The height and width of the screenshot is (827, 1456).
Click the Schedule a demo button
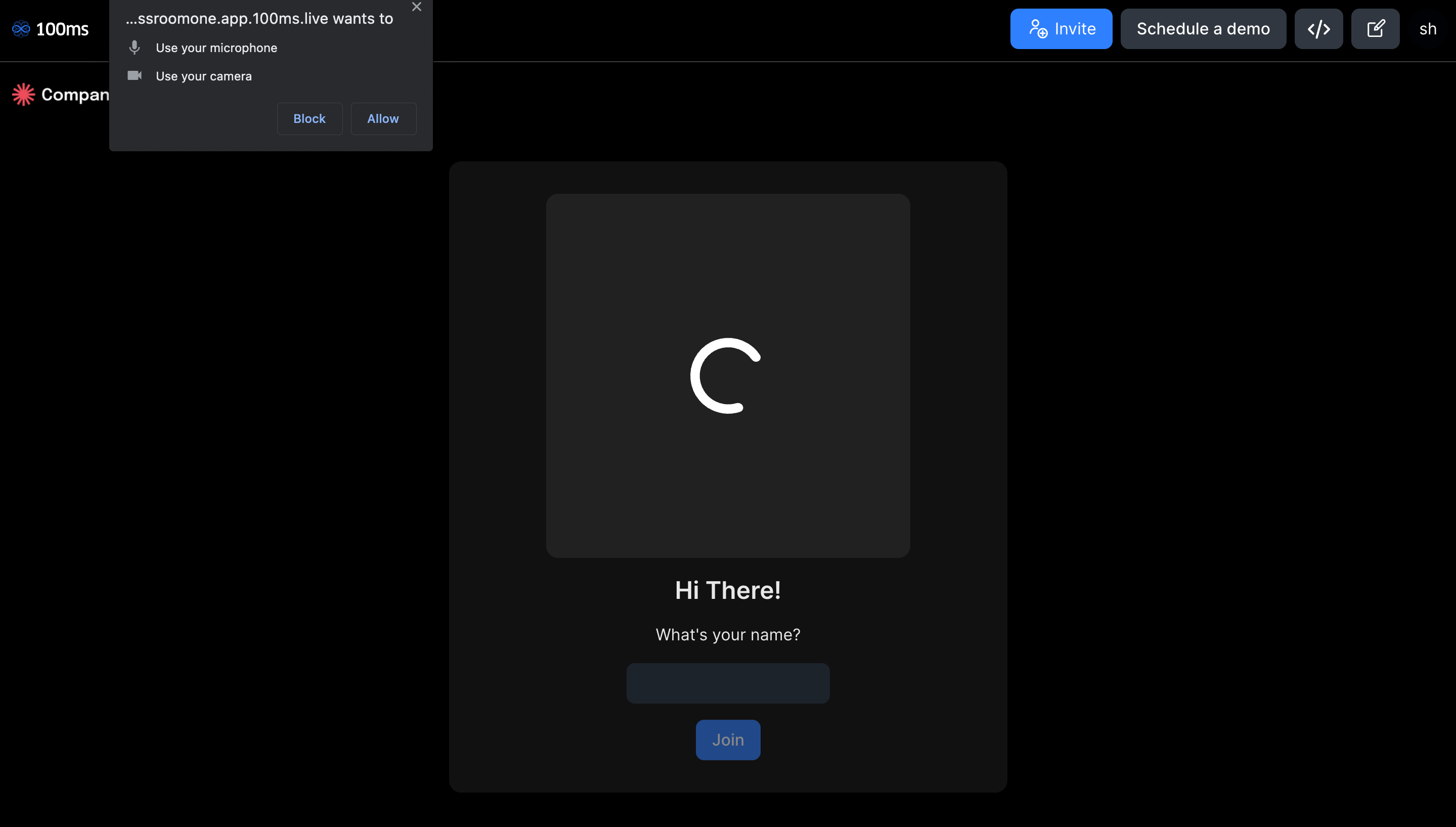[1203, 28]
